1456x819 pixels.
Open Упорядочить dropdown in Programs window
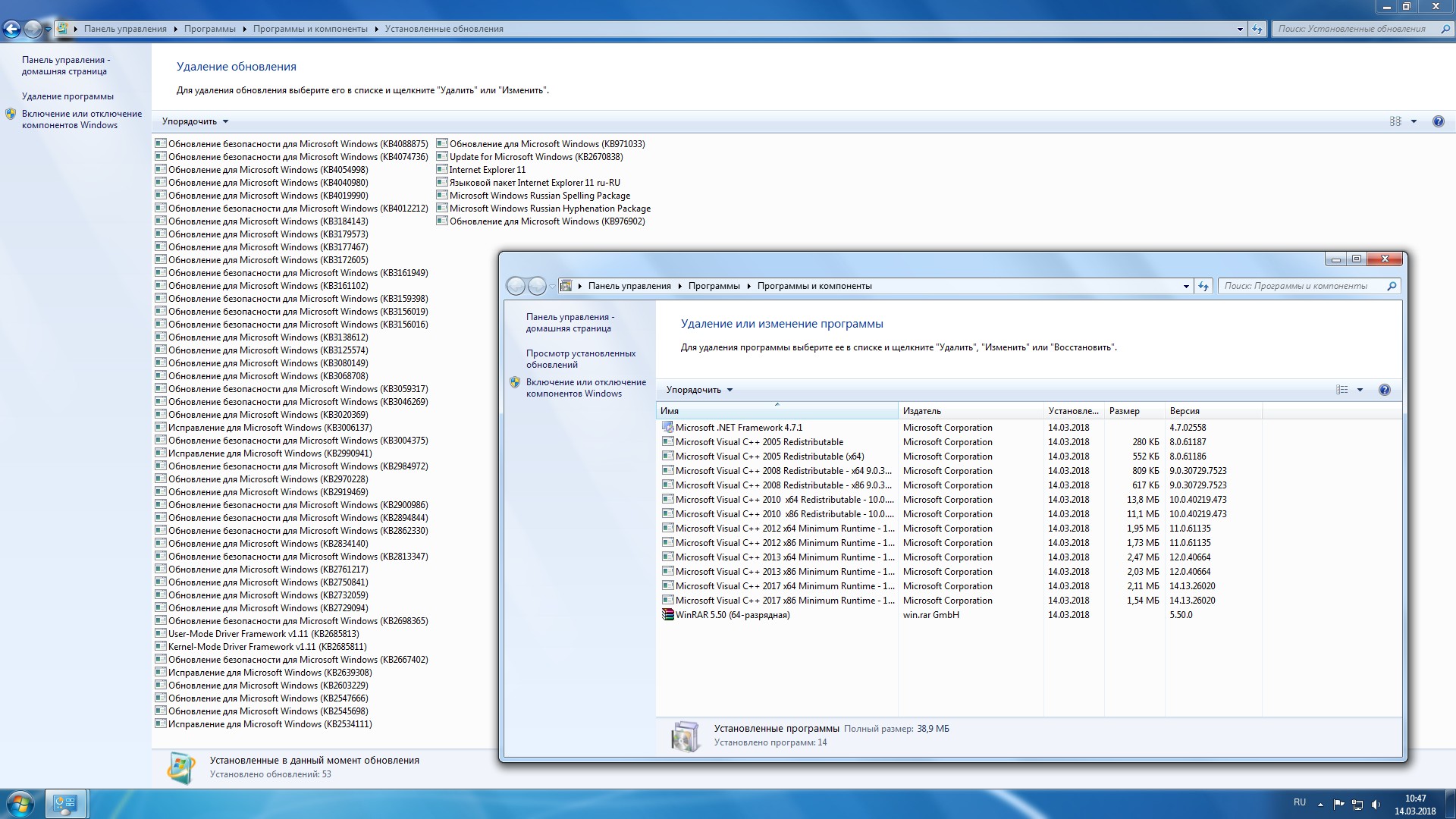tap(699, 390)
